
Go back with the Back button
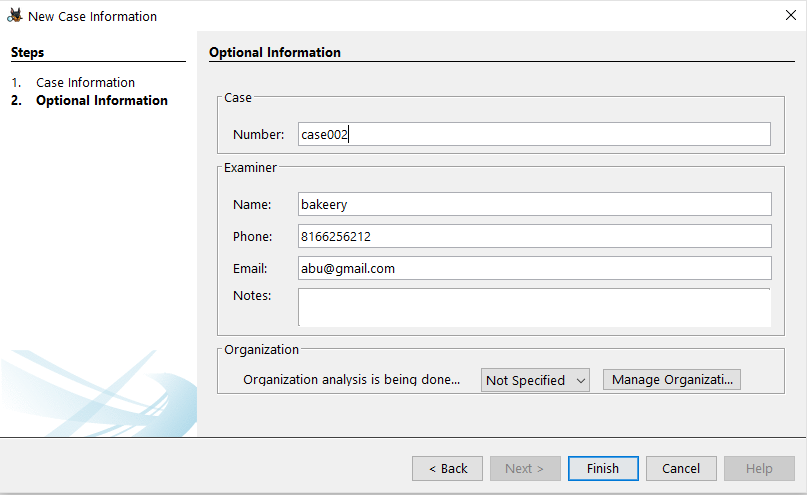[447, 468]
